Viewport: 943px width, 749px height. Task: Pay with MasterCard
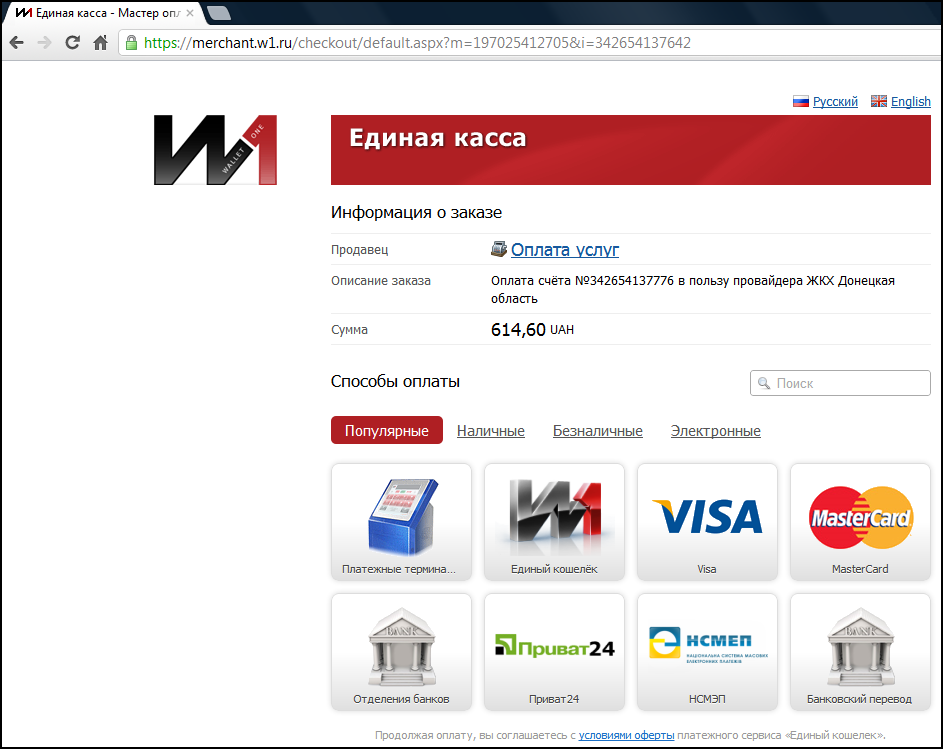(x=860, y=522)
